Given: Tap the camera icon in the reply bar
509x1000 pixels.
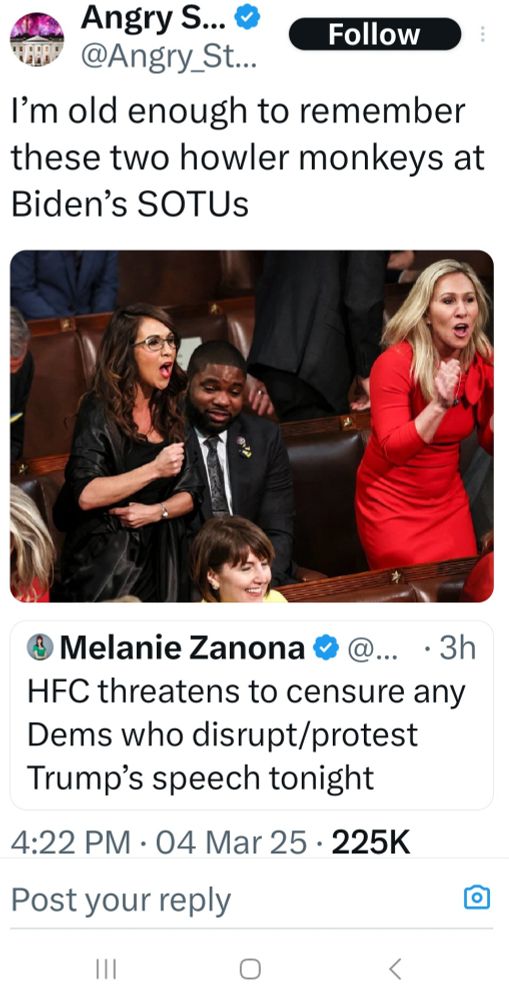Looking at the screenshot, I should [477, 898].
